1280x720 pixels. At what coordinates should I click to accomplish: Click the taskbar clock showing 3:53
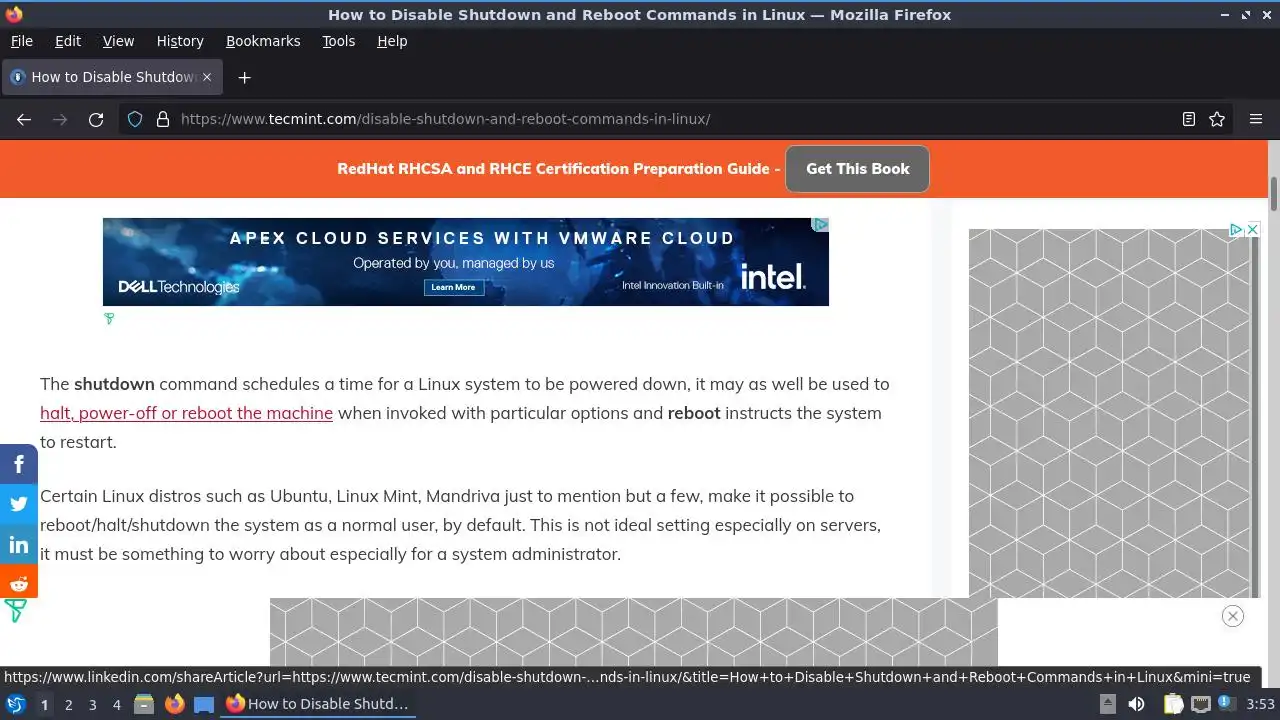pos(1260,704)
